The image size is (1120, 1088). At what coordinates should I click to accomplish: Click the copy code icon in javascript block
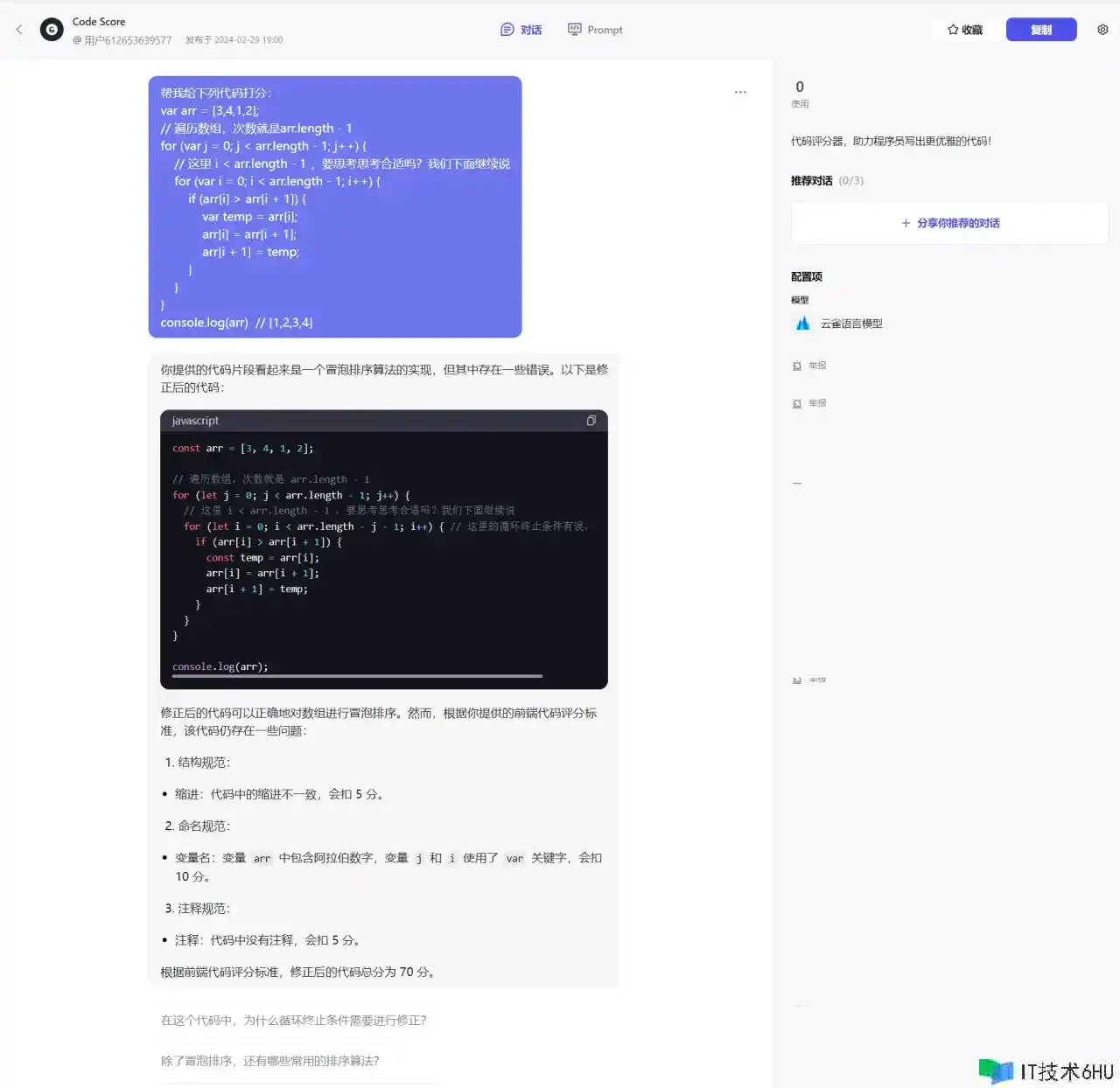pyautogui.click(x=591, y=421)
